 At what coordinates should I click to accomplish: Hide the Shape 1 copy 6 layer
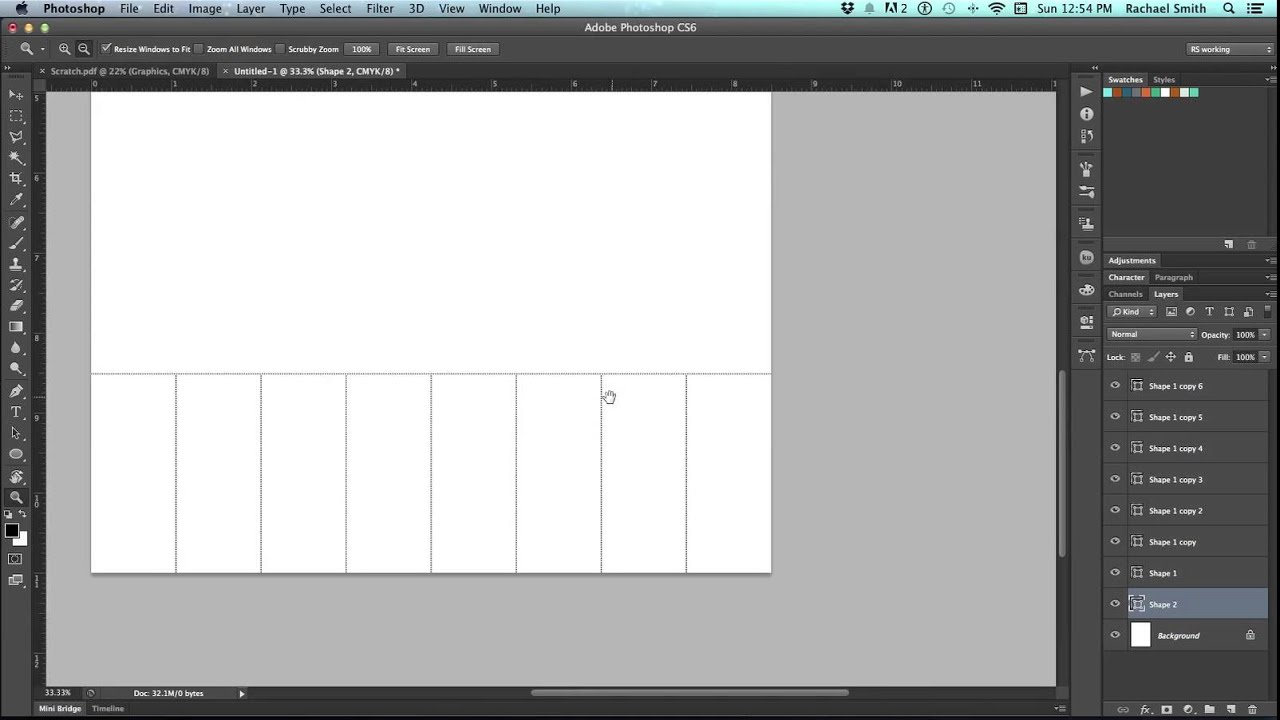click(x=1115, y=385)
